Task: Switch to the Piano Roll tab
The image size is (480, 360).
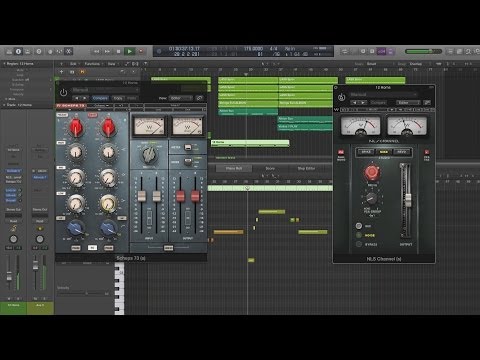Action: tap(234, 168)
